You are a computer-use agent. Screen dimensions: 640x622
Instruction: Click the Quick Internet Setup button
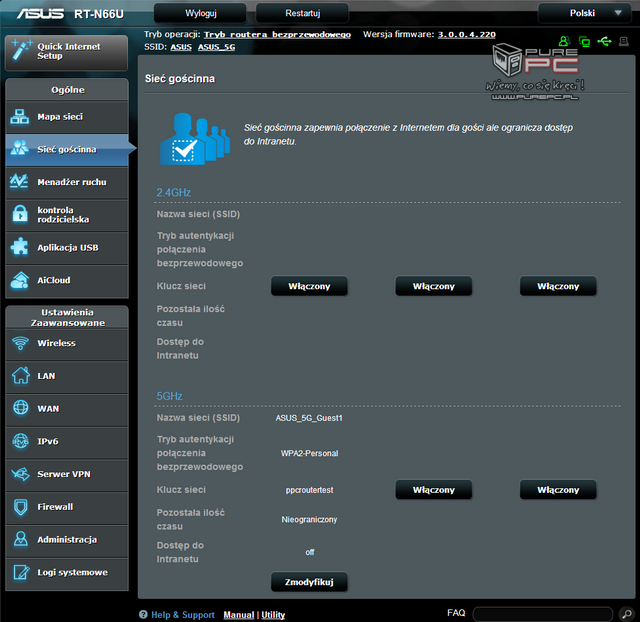click(x=67, y=53)
